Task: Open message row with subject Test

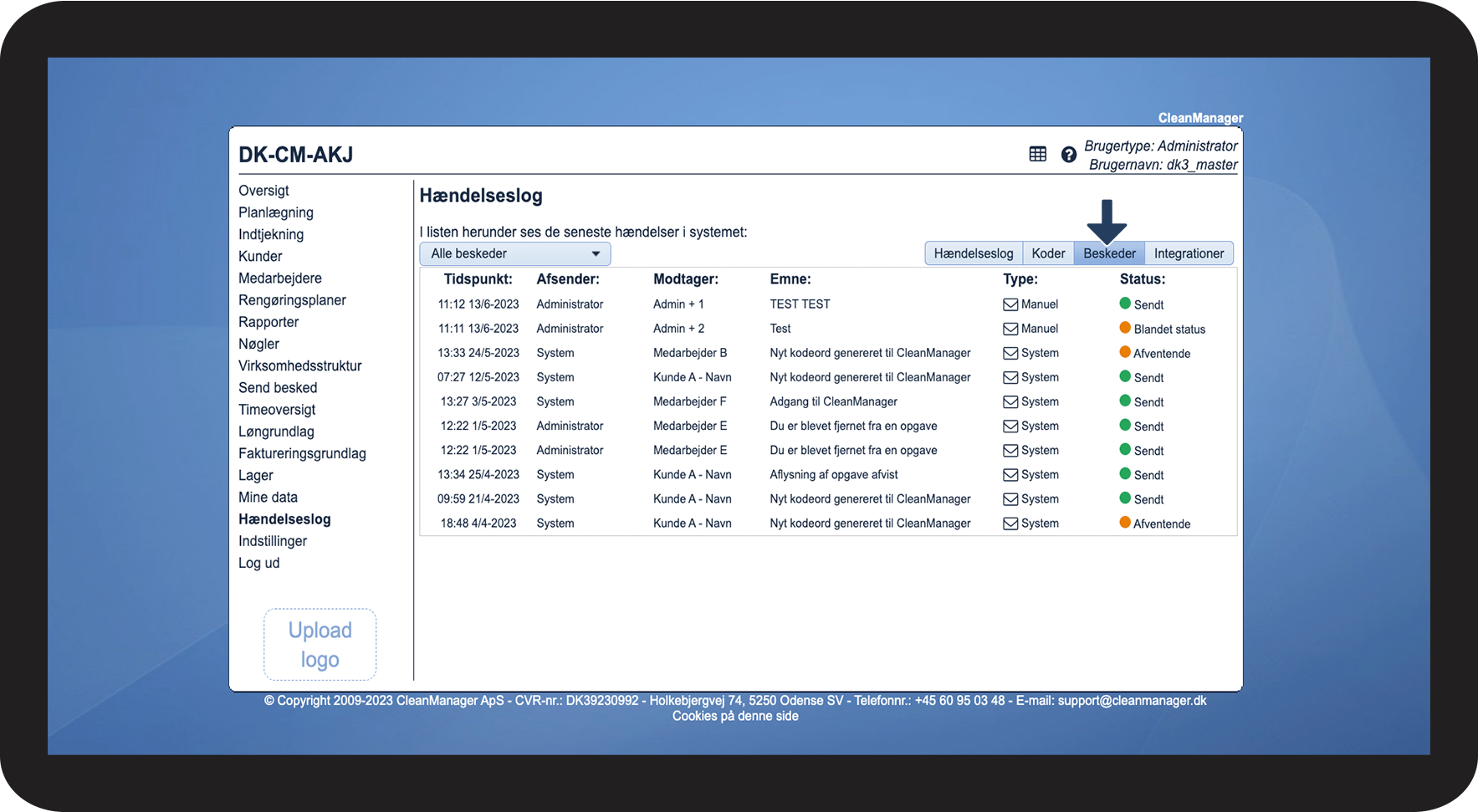Action: [x=780, y=329]
